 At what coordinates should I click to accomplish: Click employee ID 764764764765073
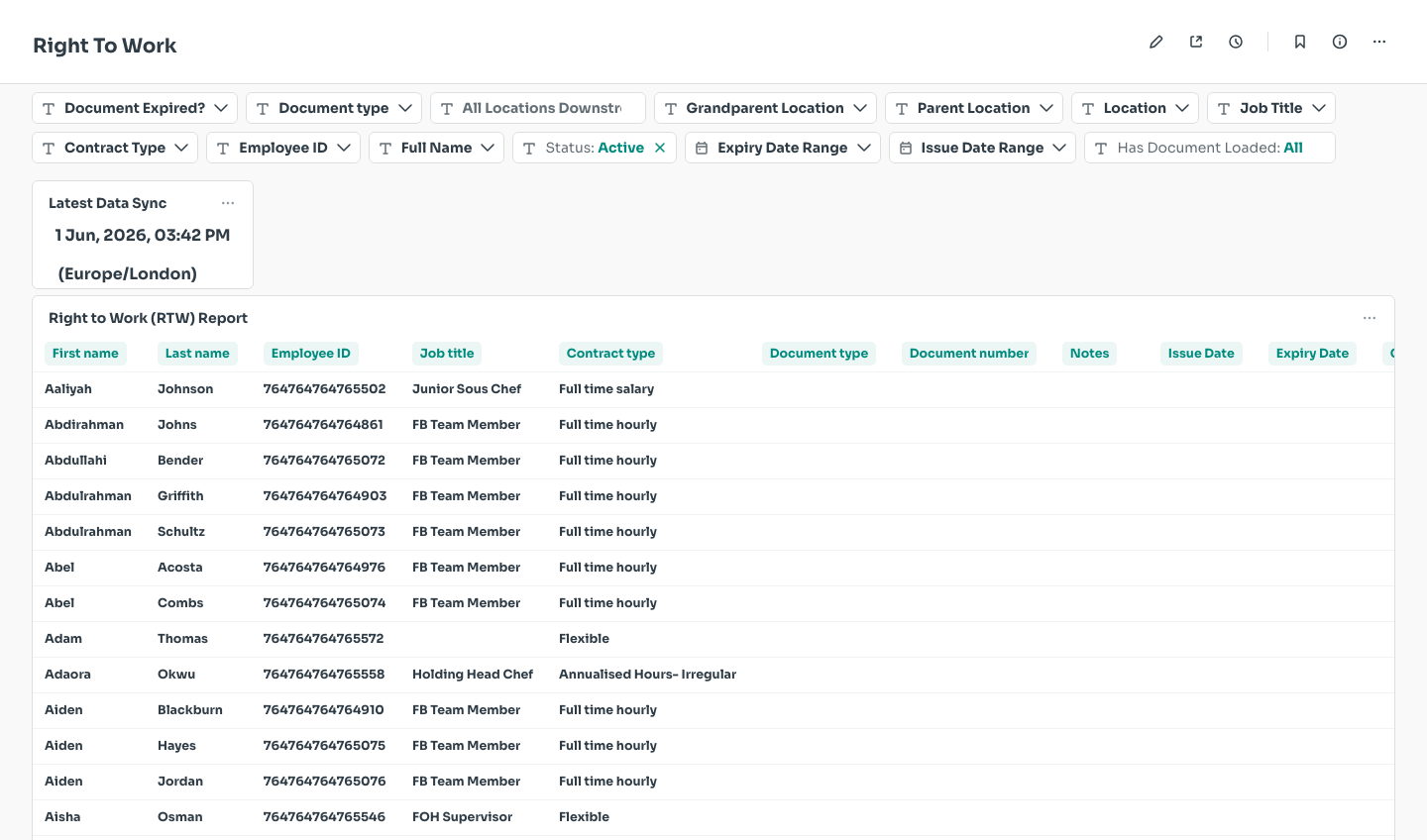324,532
